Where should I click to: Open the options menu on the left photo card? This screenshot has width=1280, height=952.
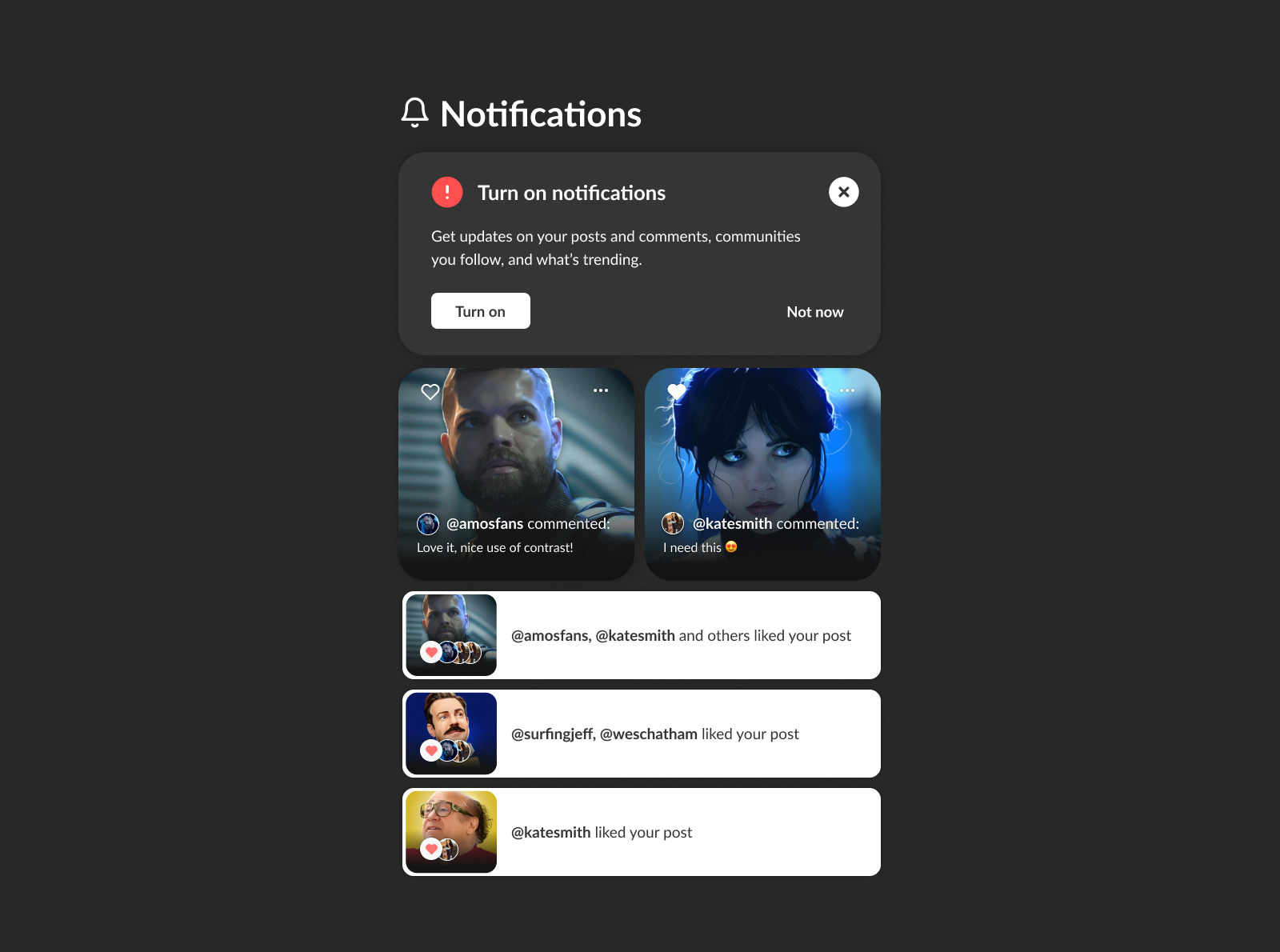(601, 390)
